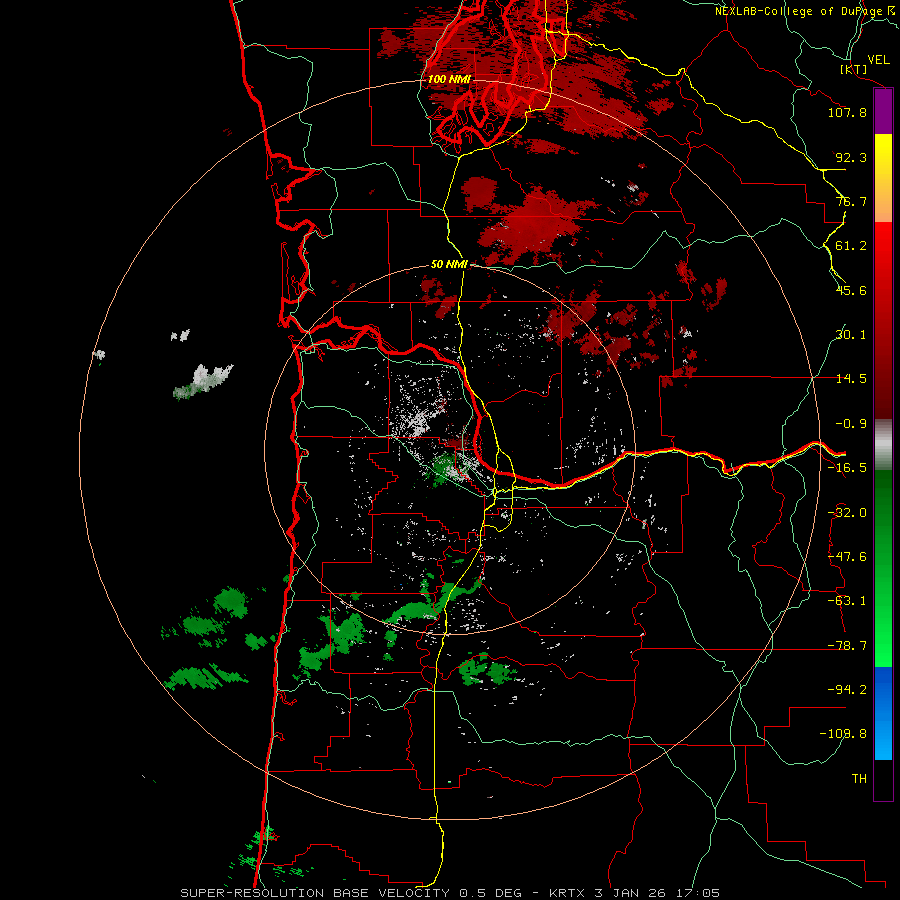900x900 pixels.
Task: Click the -0.9 velocity scale value
Action: [851, 424]
